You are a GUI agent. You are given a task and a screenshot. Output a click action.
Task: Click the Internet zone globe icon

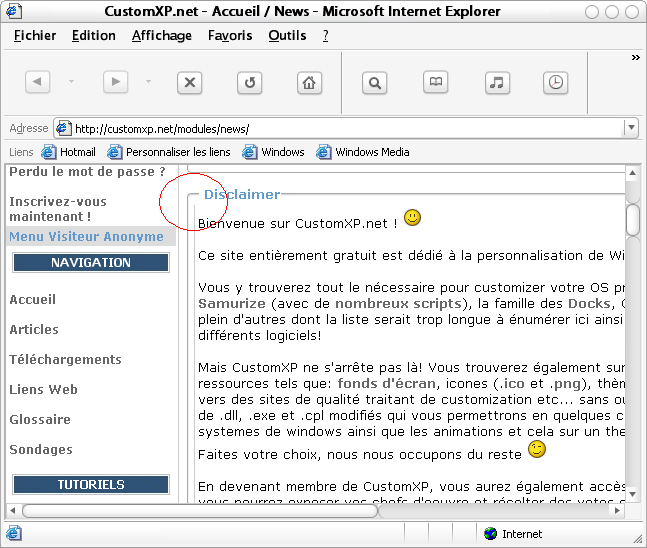coord(491,534)
